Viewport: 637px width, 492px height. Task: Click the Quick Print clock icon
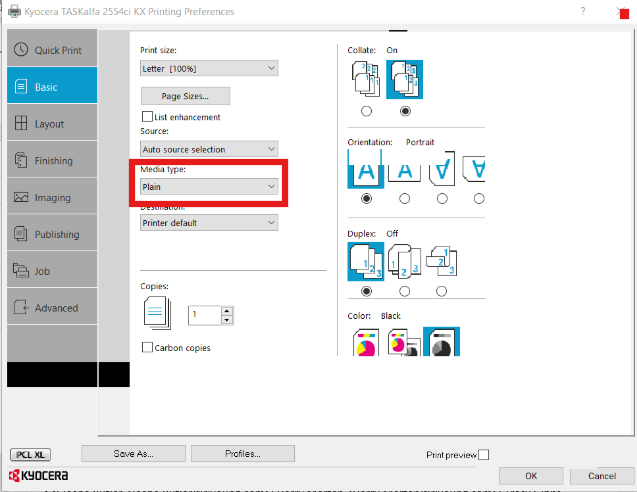[x=21, y=50]
